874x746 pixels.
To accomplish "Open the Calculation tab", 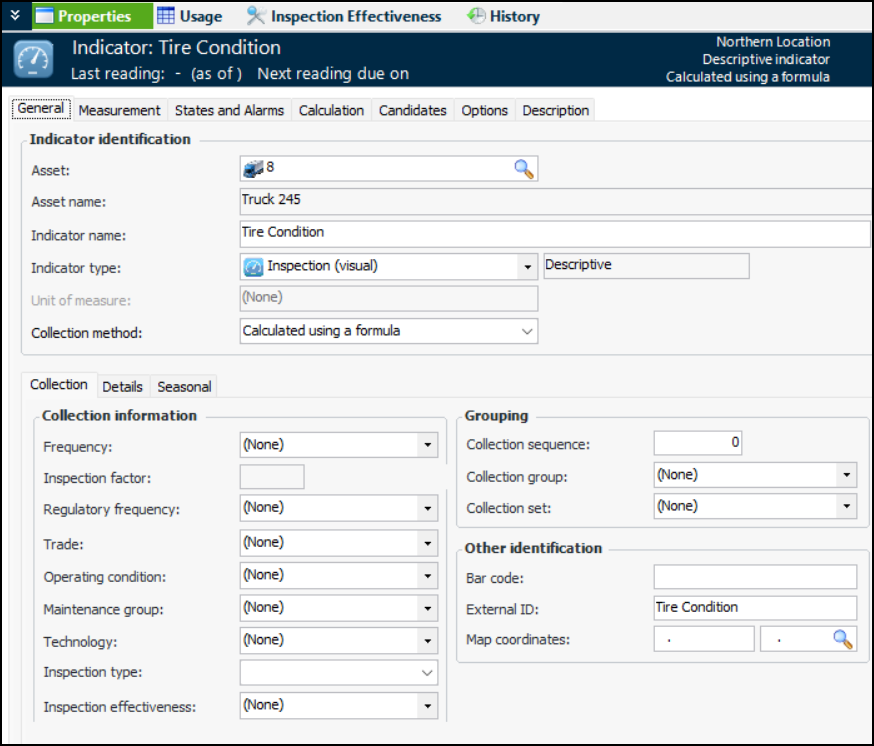I will pos(331,110).
